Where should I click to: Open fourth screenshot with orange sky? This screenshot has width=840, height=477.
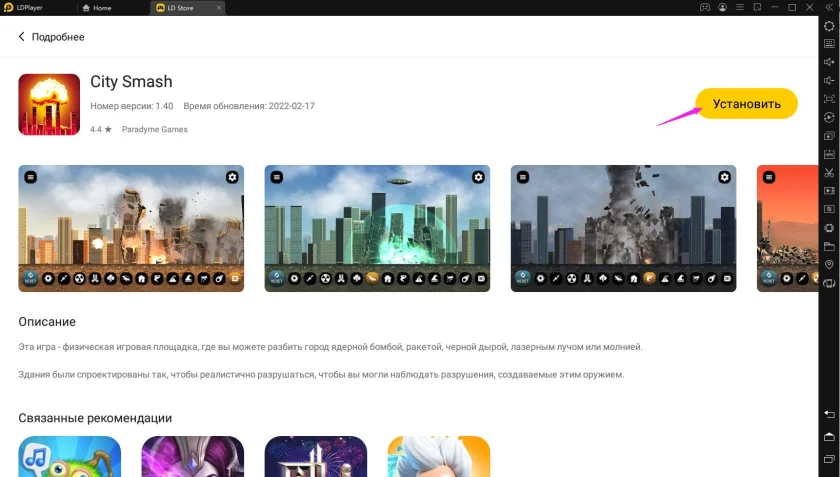[x=788, y=228]
